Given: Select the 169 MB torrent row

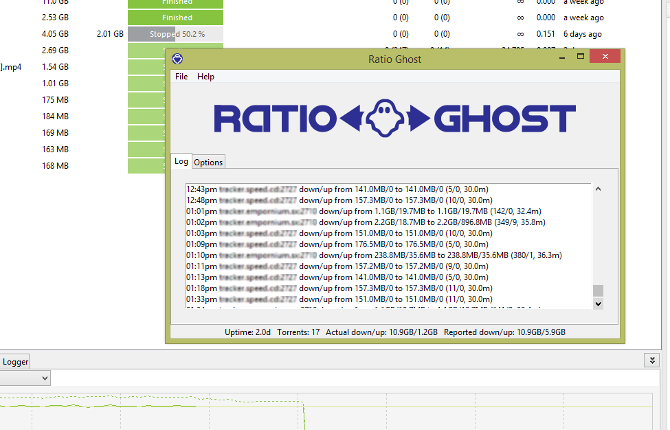Looking at the screenshot, I should click(x=55, y=133).
